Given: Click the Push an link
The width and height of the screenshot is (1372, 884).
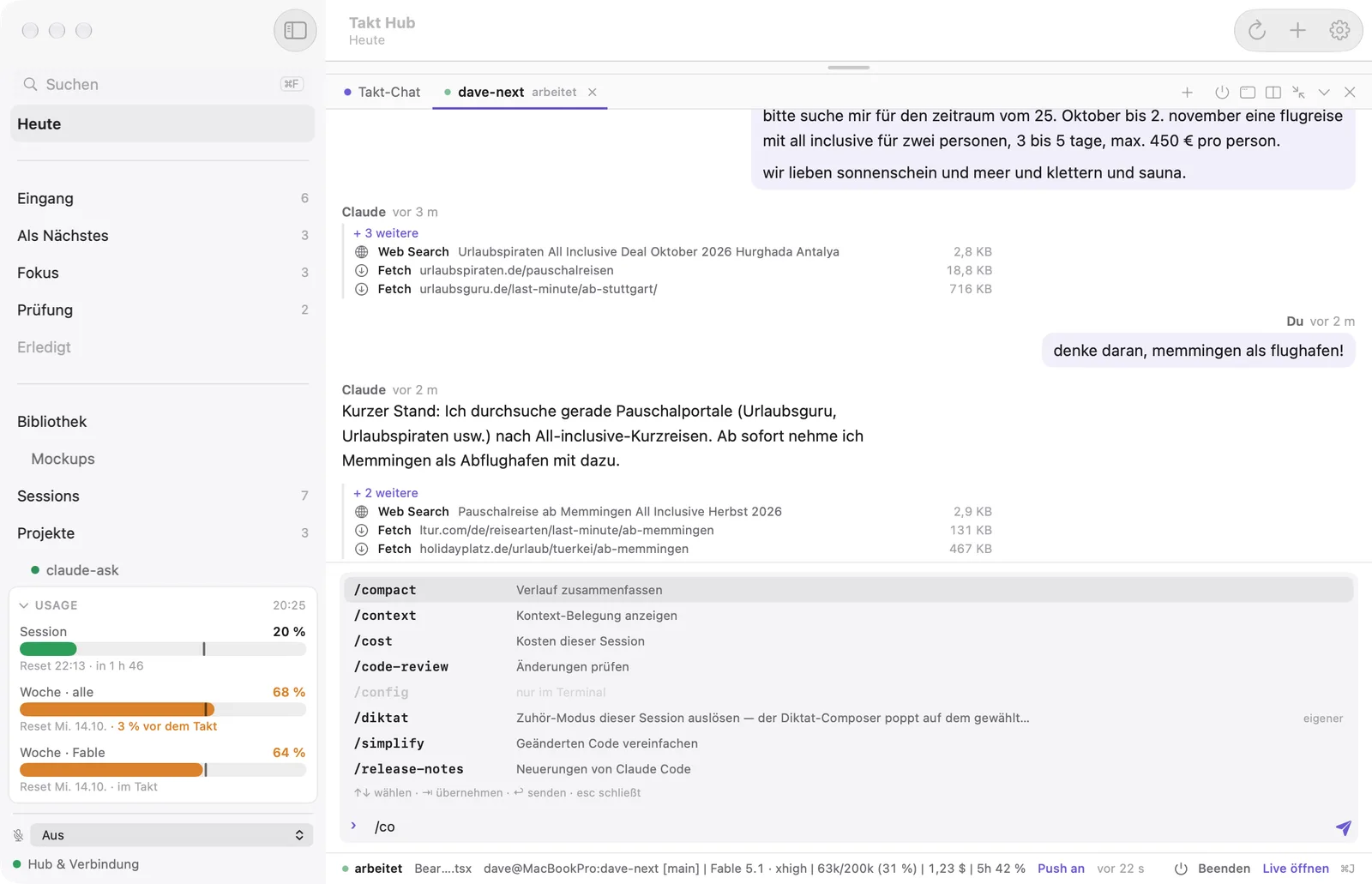Looking at the screenshot, I should coord(1061,869).
